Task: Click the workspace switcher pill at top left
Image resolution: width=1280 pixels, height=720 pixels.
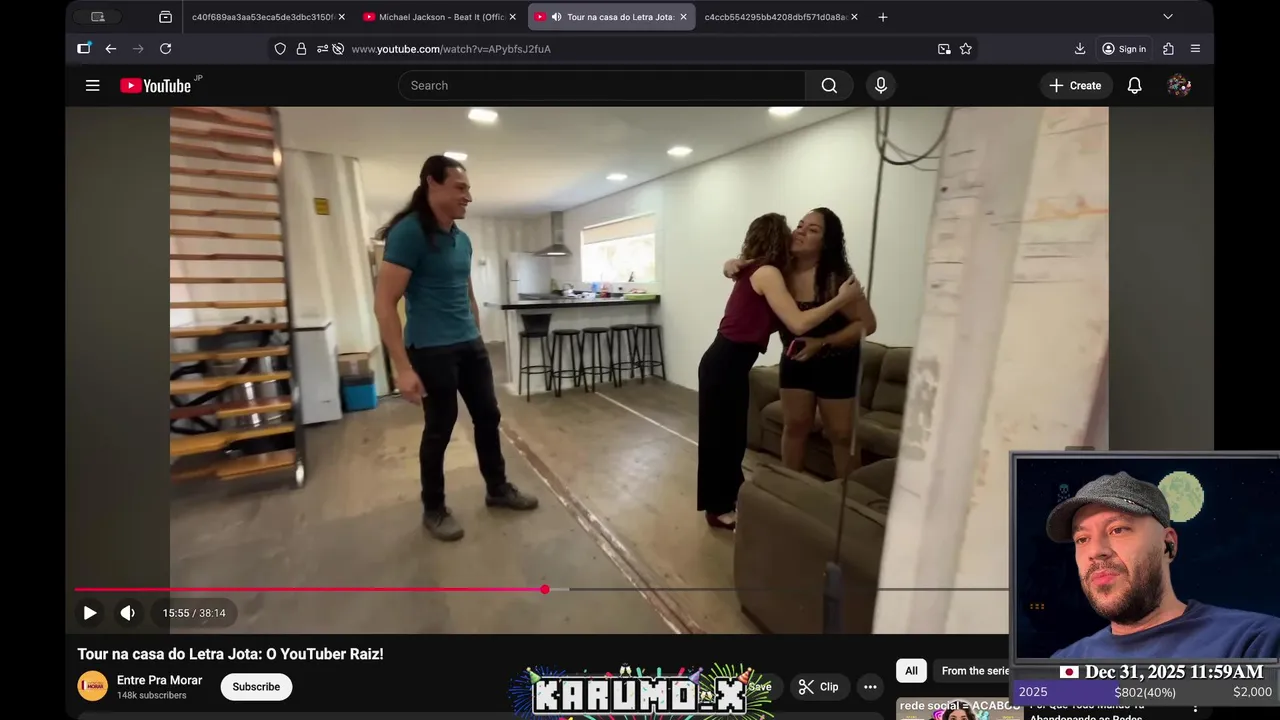Action: [x=98, y=17]
